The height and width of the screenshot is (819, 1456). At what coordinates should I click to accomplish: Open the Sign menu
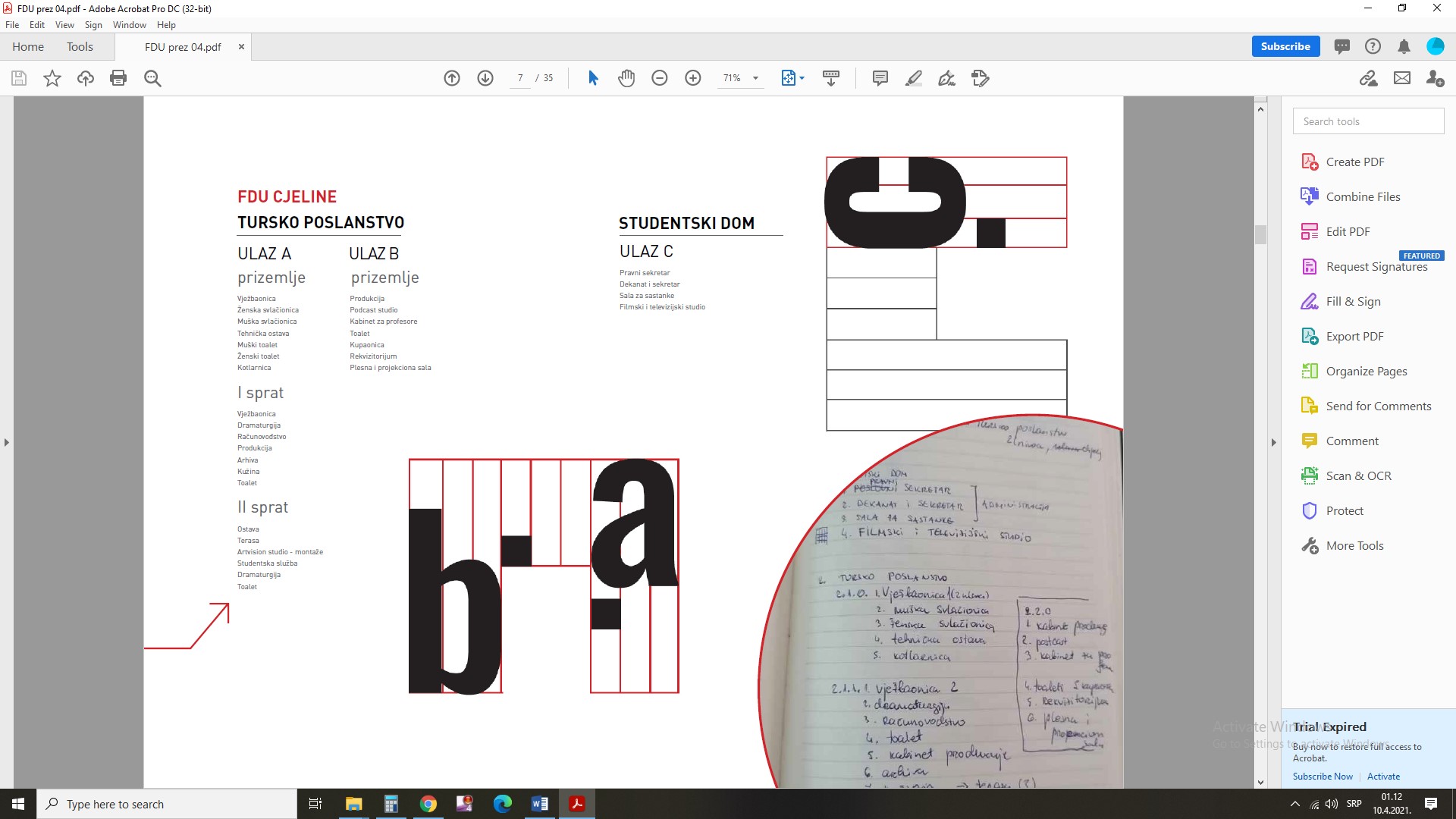point(93,25)
